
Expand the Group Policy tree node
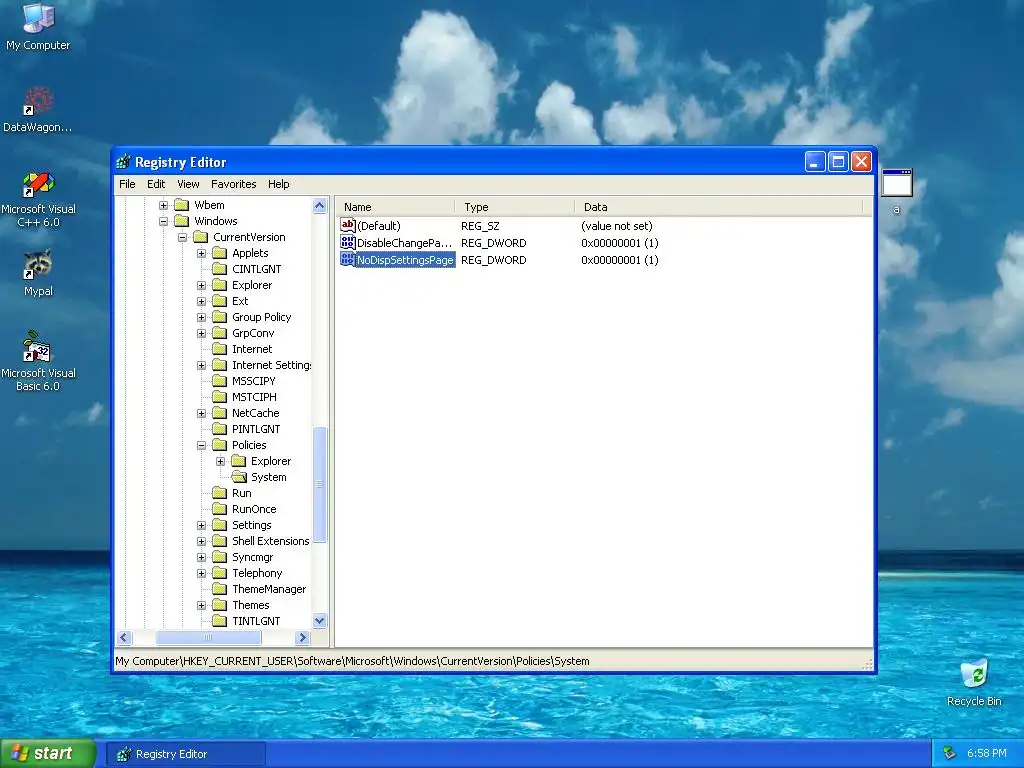pyautogui.click(x=201, y=317)
